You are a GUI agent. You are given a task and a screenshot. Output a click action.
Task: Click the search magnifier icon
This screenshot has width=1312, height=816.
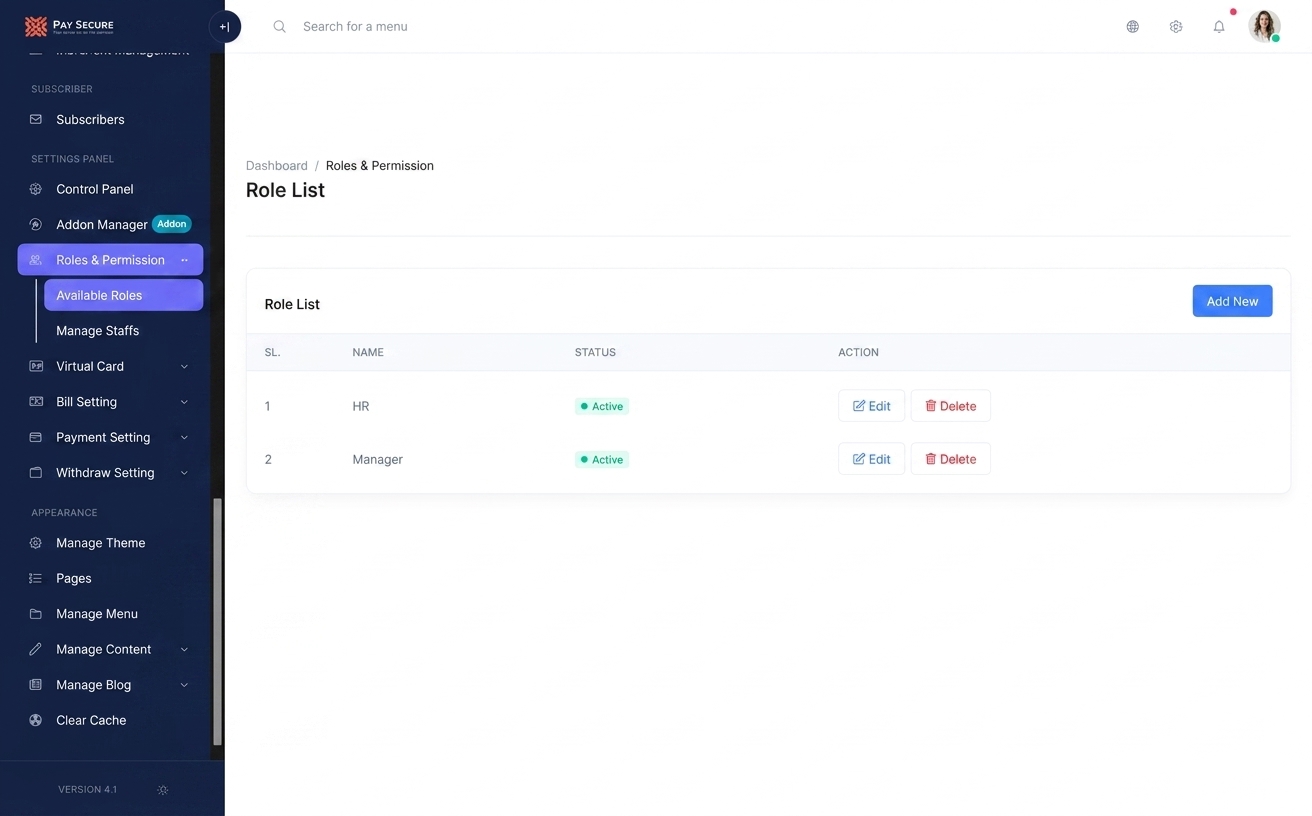(280, 27)
